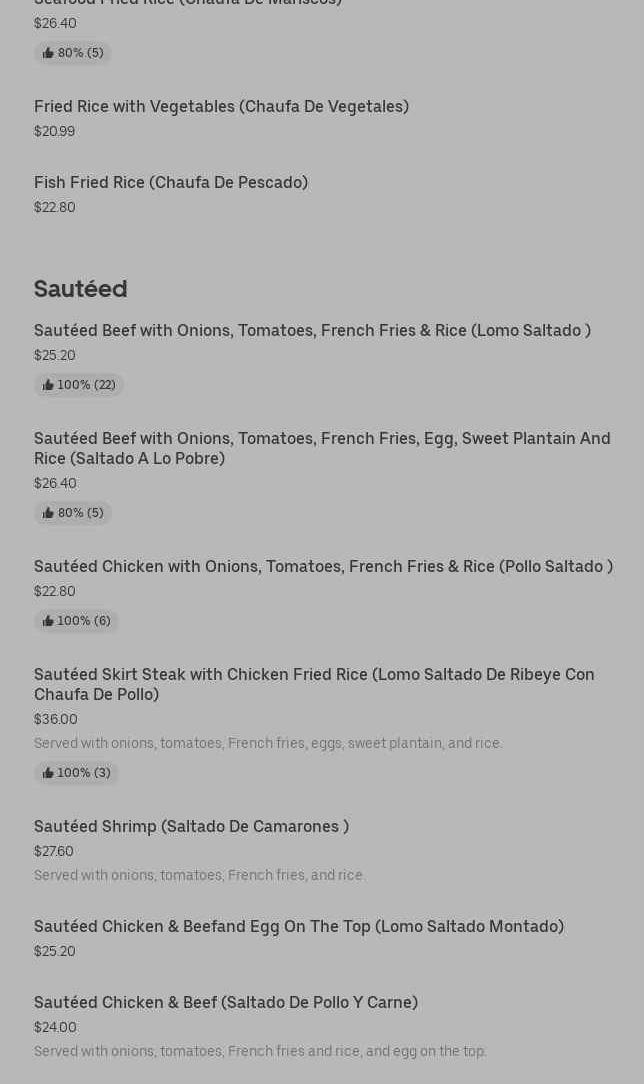Click thumbs-up icon under the topmost $26.40 item
This screenshot has height=1084, width=644.
click(48, 53)
